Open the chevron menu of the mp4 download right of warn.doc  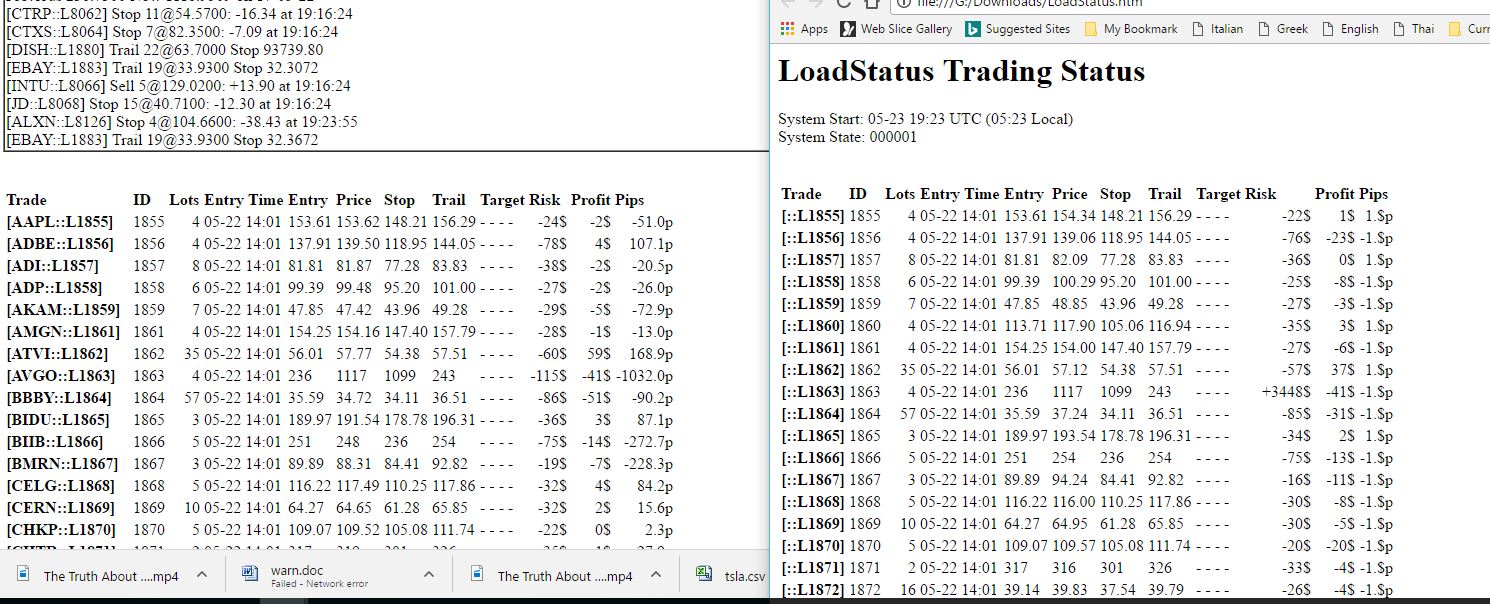(656, 575)
